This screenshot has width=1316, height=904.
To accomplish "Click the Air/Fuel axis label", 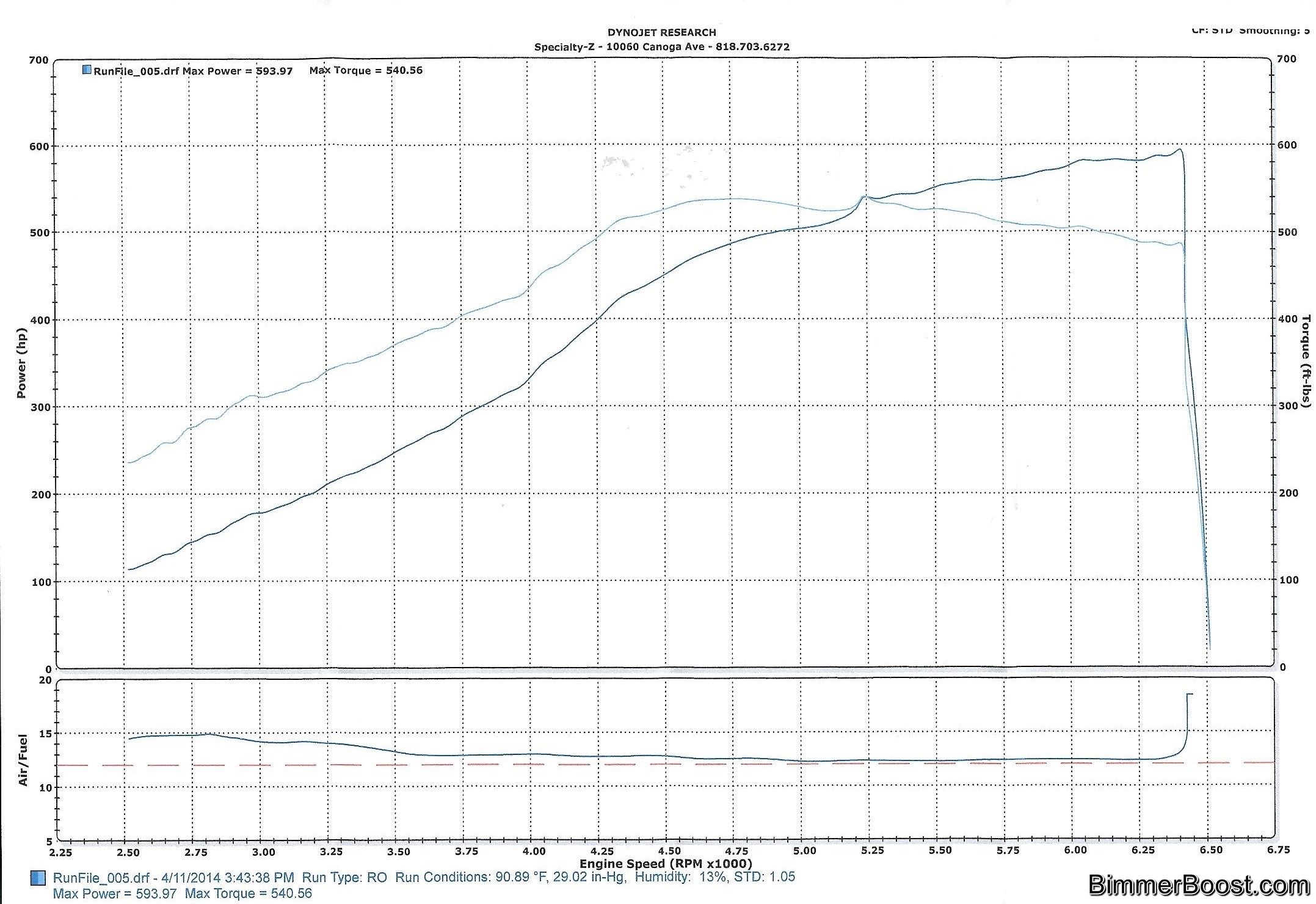I will [x=23, y=760].
